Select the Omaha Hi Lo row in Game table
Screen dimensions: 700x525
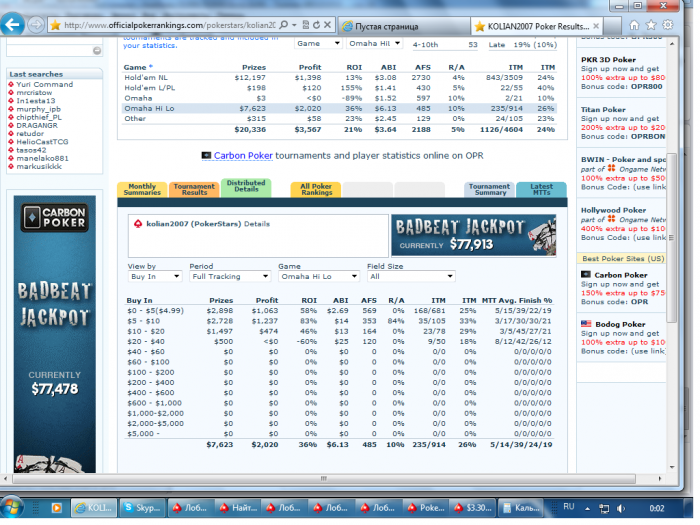click(x=339, y=108)
